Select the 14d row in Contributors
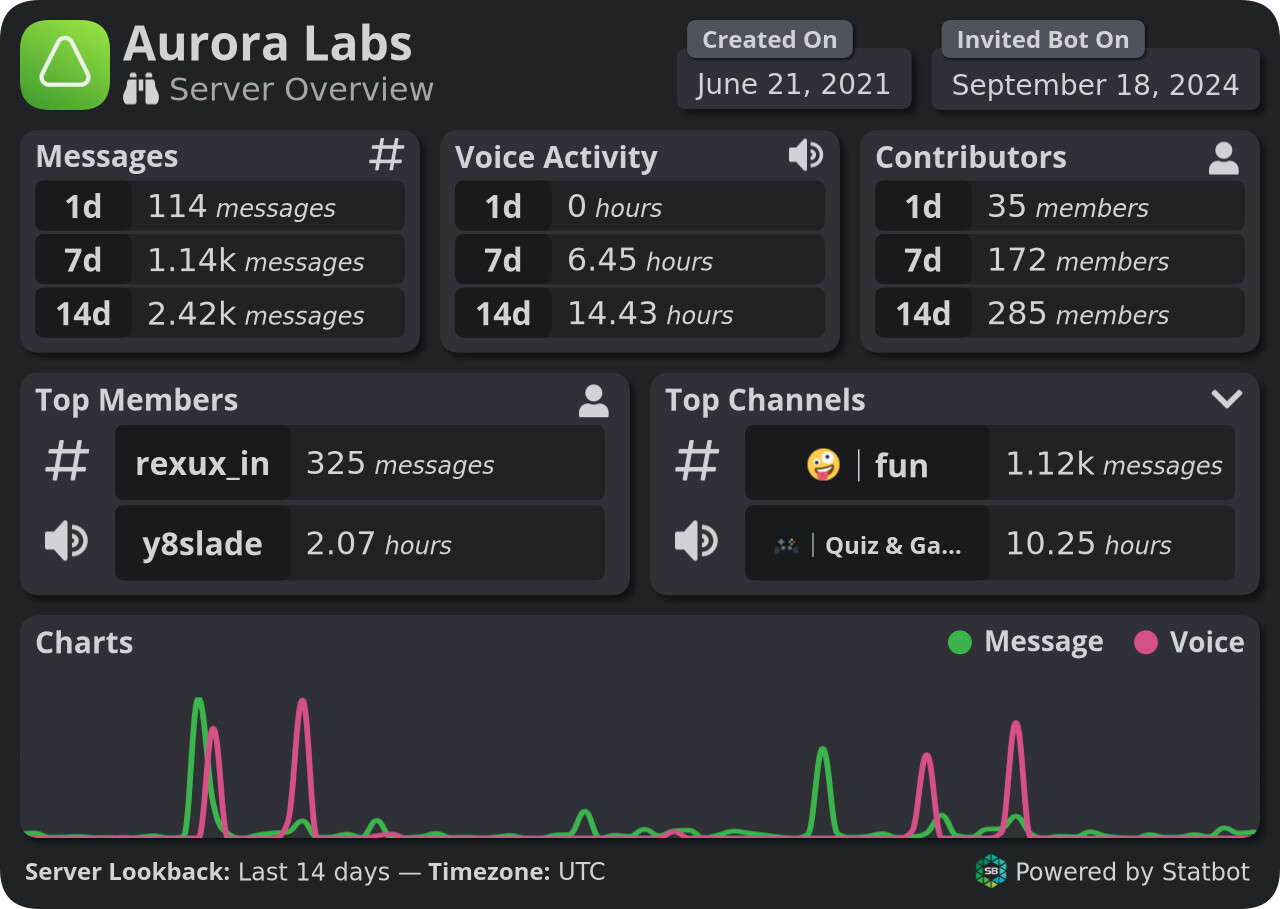Image resolution: width=1280 pixels, height=909 pixels. tap(1060, 315)
